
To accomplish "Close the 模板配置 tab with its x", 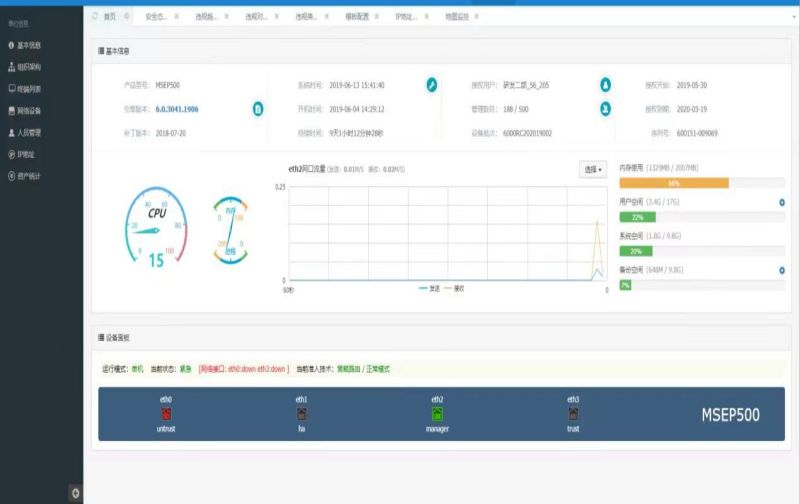I will coord(377,16).
